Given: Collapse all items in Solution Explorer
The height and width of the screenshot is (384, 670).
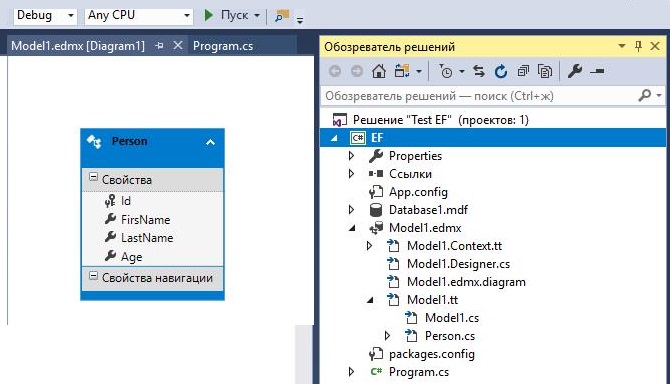Looking at the screenshot, I should click(523, 71).
